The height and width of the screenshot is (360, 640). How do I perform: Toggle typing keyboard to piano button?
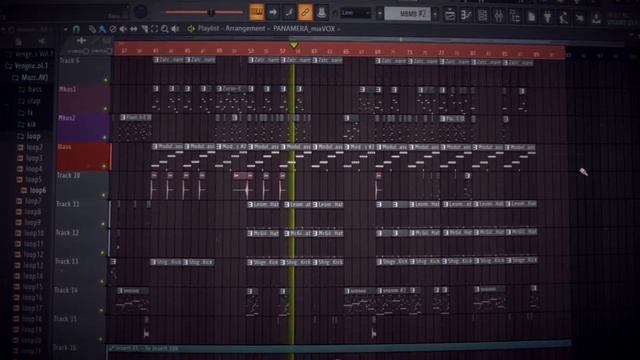tap(257, 12)
